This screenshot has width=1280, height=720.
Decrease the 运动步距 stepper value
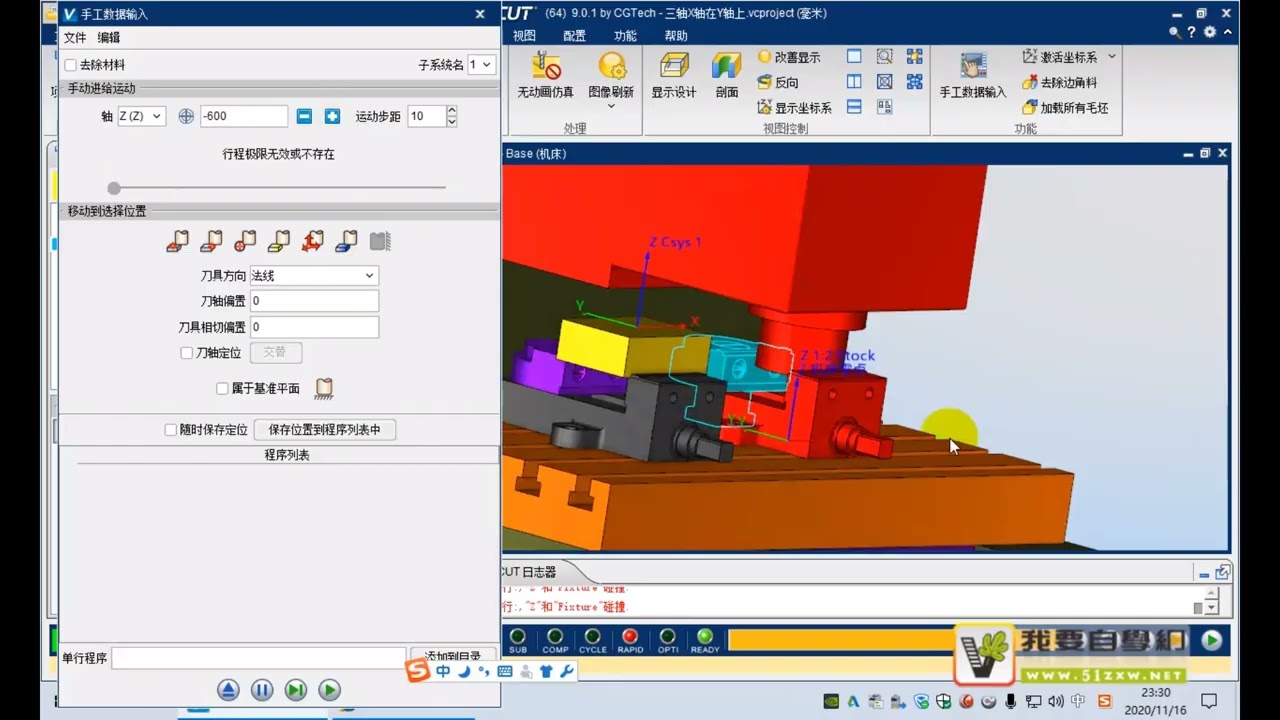452,121
